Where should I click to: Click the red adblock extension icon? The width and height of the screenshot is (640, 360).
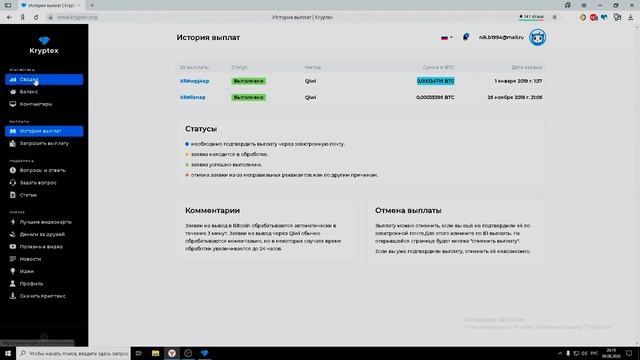point(593,17)
